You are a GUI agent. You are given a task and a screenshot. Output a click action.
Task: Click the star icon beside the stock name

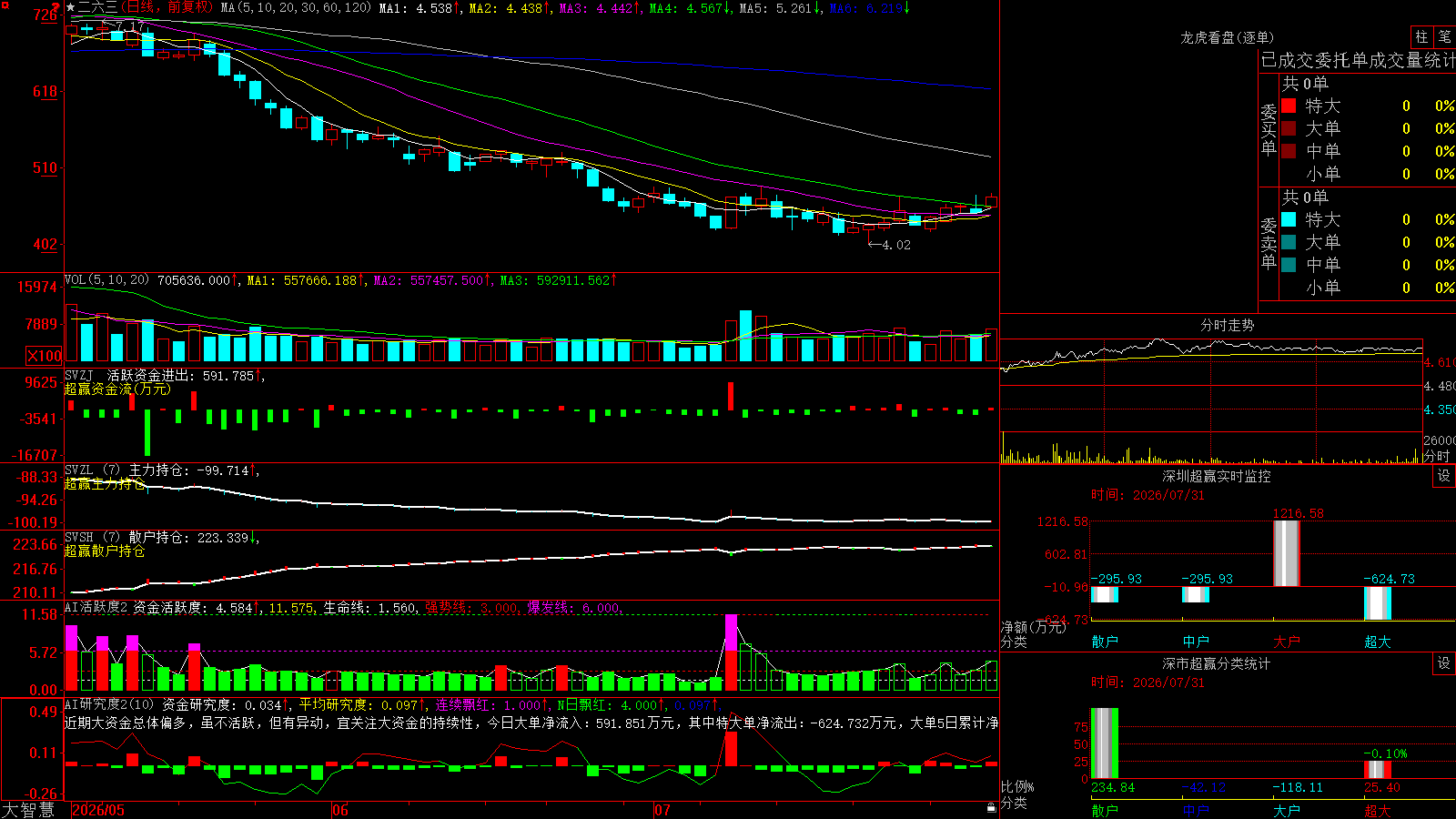pyautogui.click(x=70, y=8)
